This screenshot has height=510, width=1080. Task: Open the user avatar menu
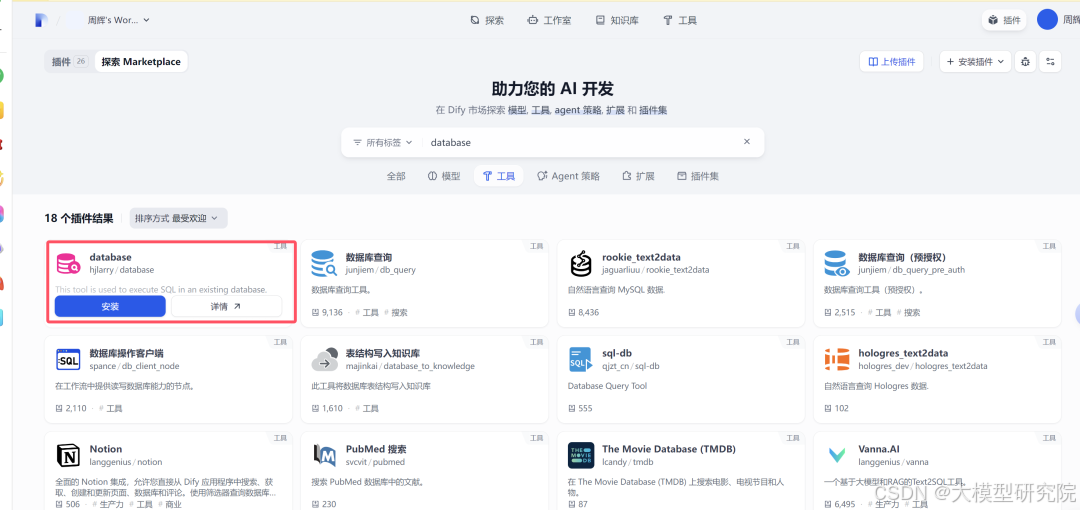pos(1048,19)
